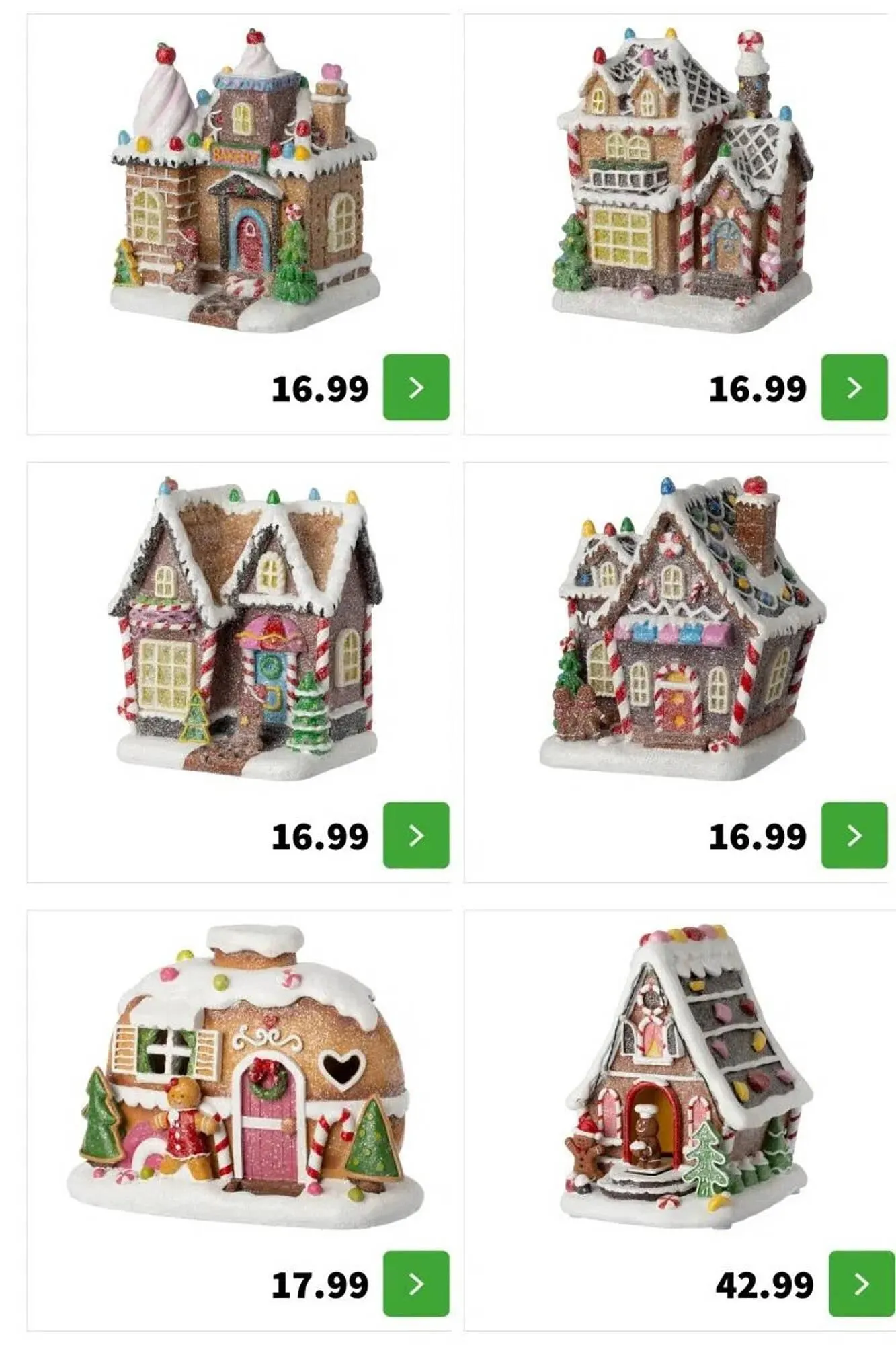Image resolution: width=896 pixels, height=1345 pixels.
Task: View the twin-gable house with pink awning door
Action: (245, 628)
